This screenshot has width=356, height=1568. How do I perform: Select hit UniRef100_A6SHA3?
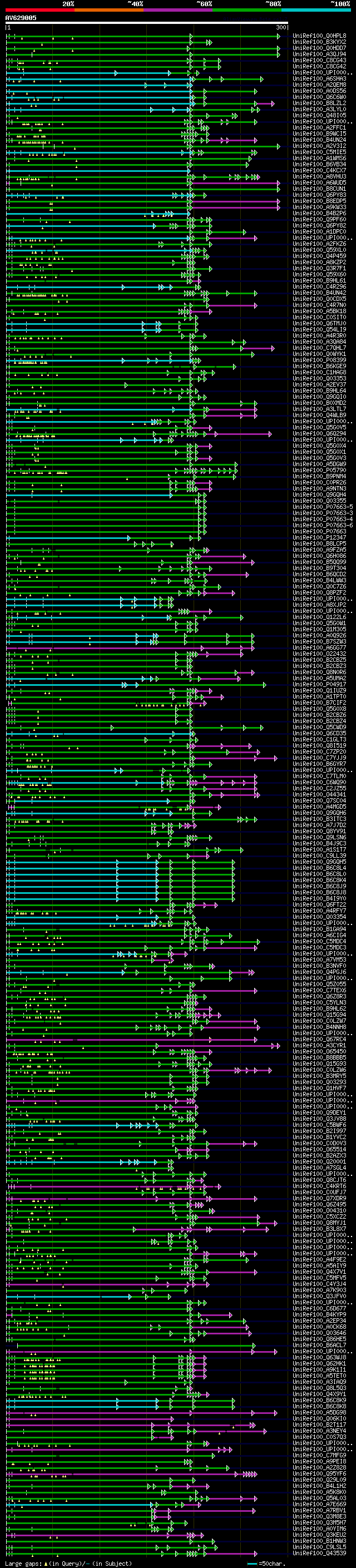(319, 79)
